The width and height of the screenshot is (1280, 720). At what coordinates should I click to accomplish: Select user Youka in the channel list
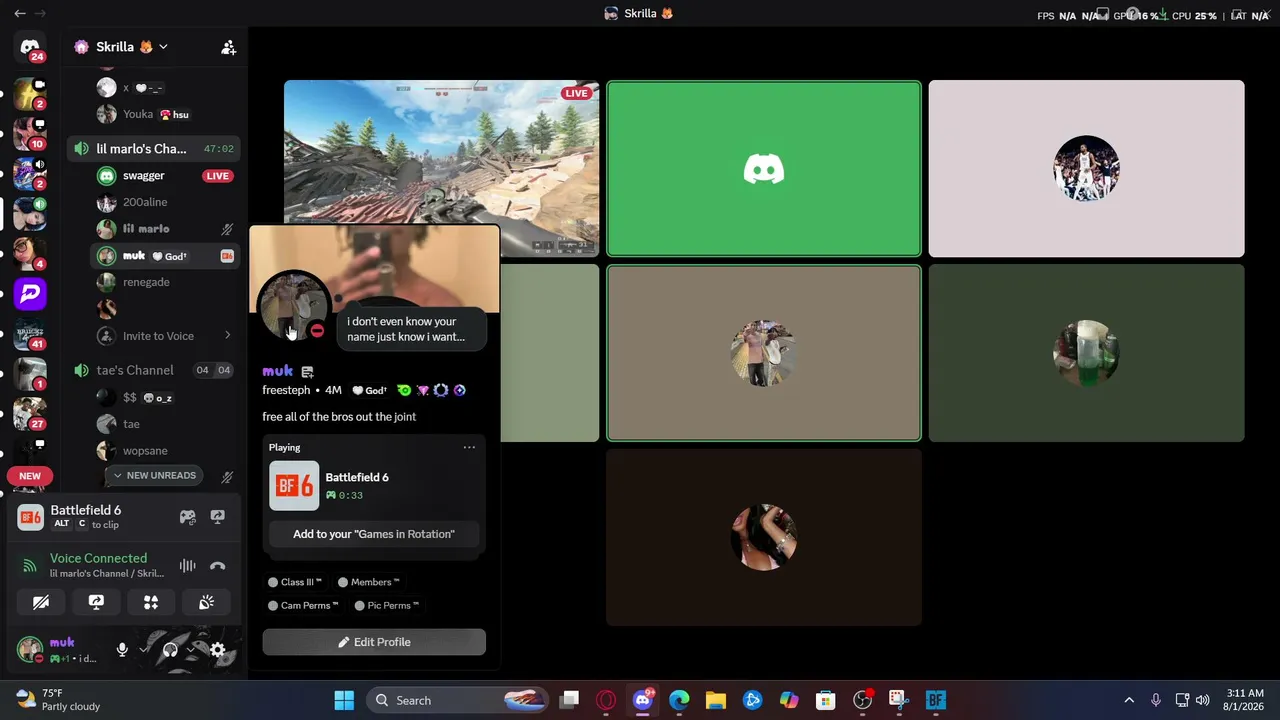(165, 114)
